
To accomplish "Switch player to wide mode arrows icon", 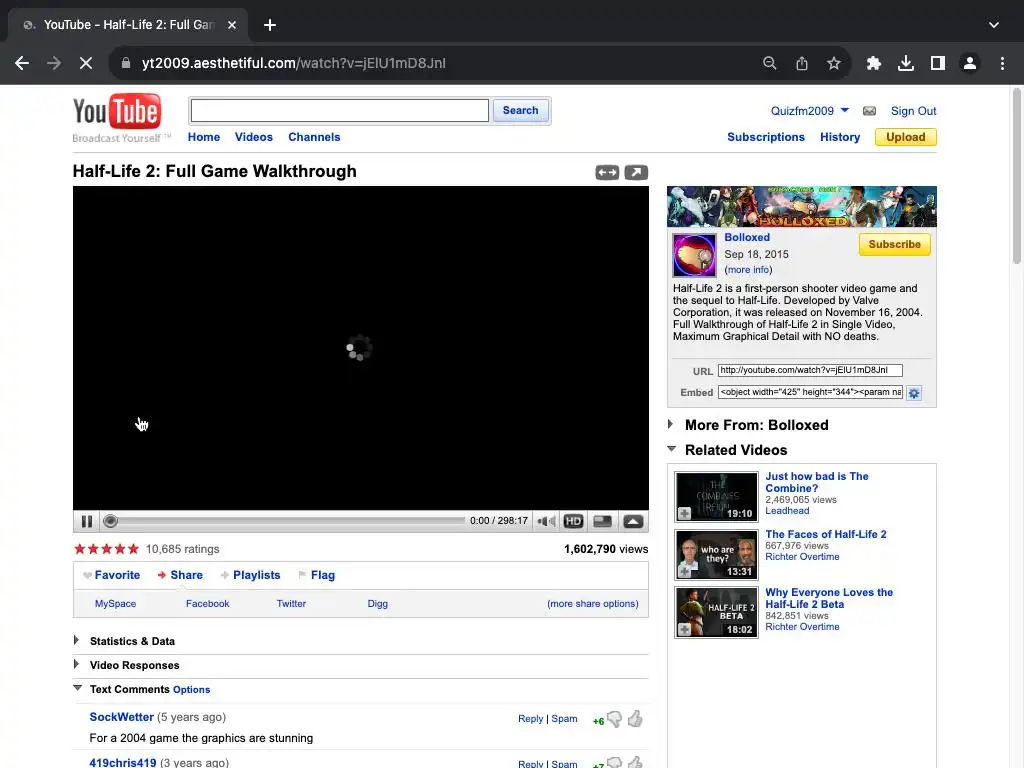I will point(607,172).
